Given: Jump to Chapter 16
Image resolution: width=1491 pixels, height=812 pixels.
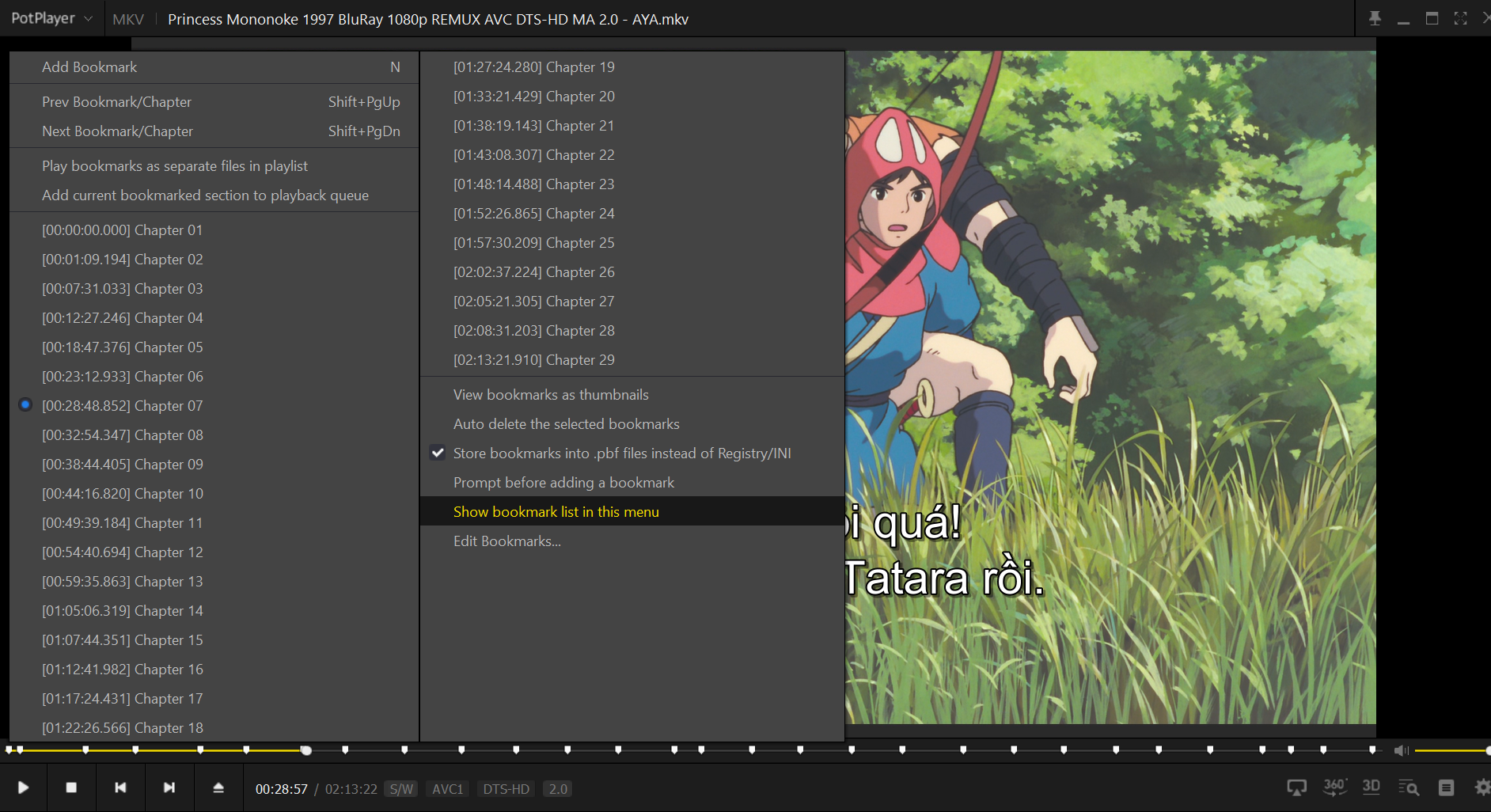Looking at the screenshot, I should pyautogui.click(x=214, y=670).
